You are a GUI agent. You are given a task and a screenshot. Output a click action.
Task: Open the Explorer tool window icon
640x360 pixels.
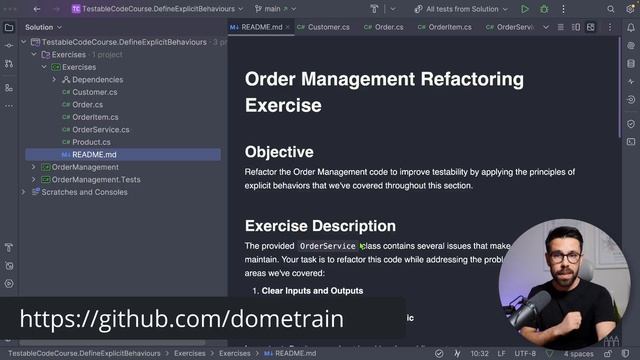coord(9,28)
